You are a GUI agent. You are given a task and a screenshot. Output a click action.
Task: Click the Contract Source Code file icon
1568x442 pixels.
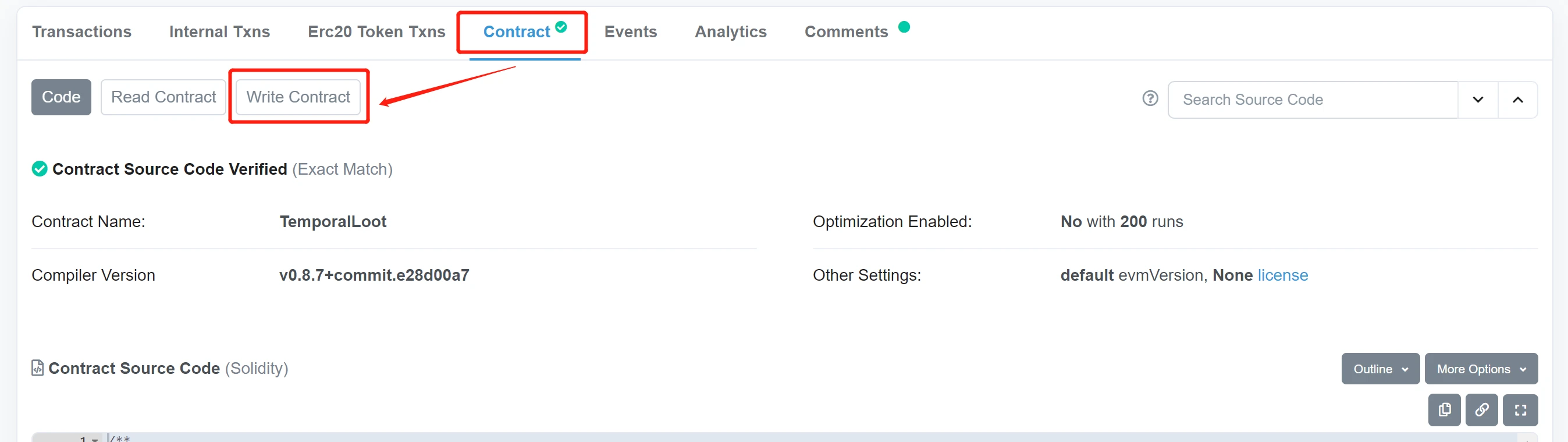click(38, 368)
